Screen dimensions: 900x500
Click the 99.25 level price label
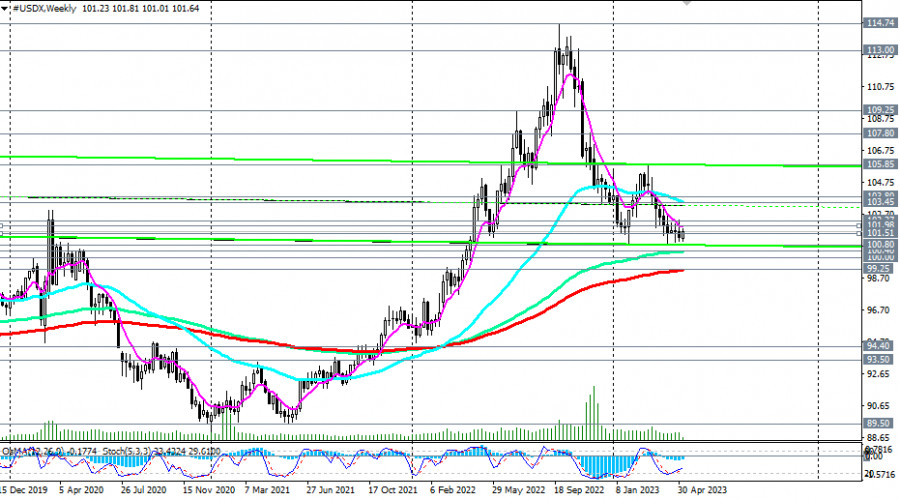[879, 269]
